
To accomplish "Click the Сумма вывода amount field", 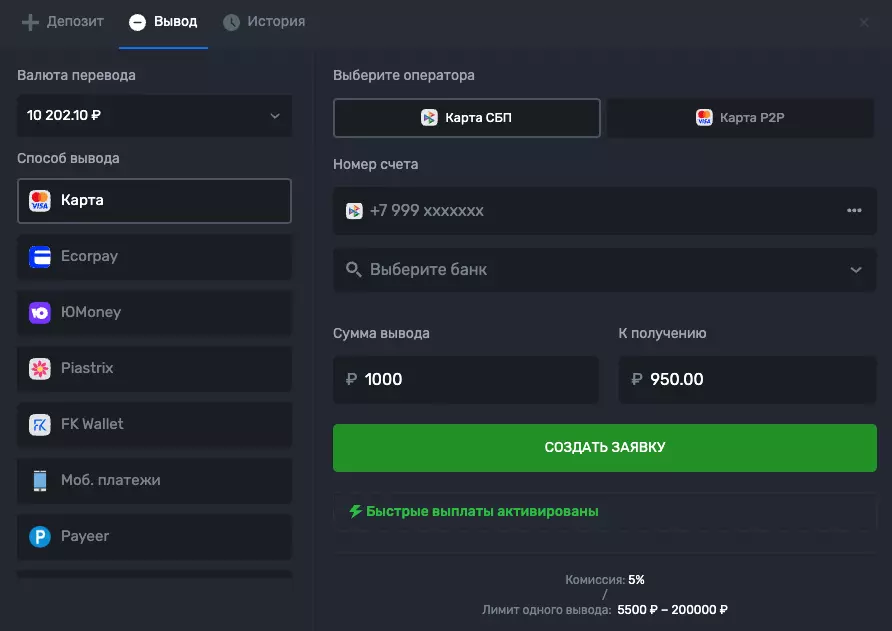I will pyautogui.click(x=466, y=380).
